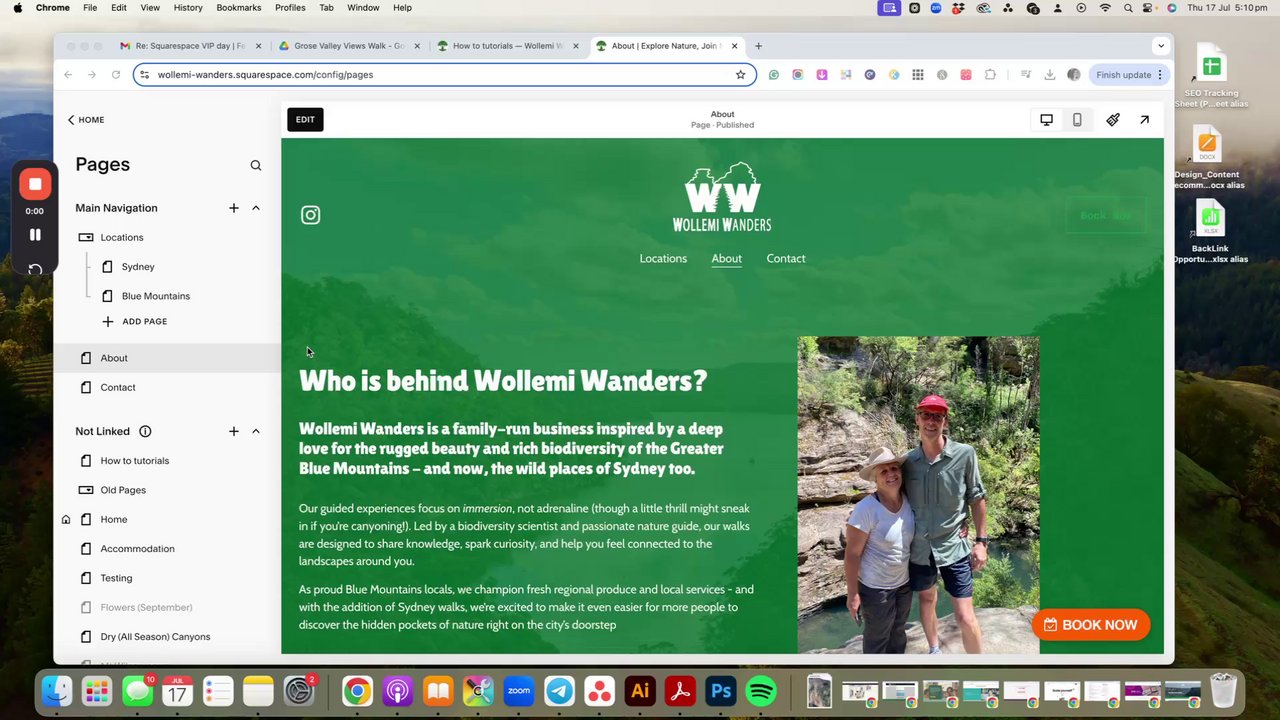The height and width of the screenshot is (720, 1280).
Task: Switch to How to tutorials browser tab
Action: pos(508,46)
